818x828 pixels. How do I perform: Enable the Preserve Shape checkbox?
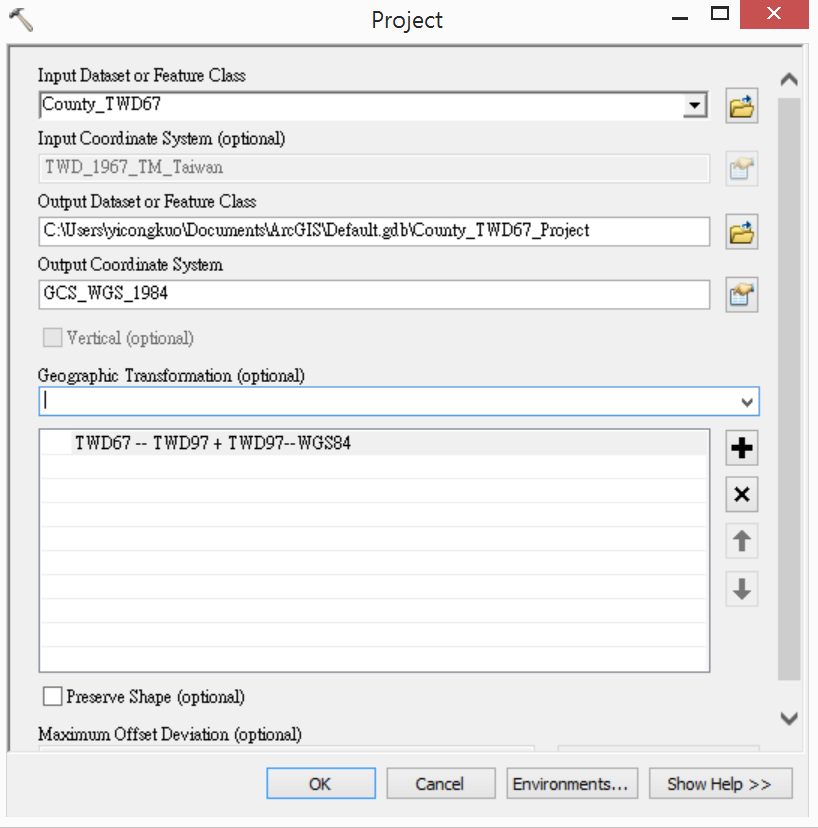[52, 696]
